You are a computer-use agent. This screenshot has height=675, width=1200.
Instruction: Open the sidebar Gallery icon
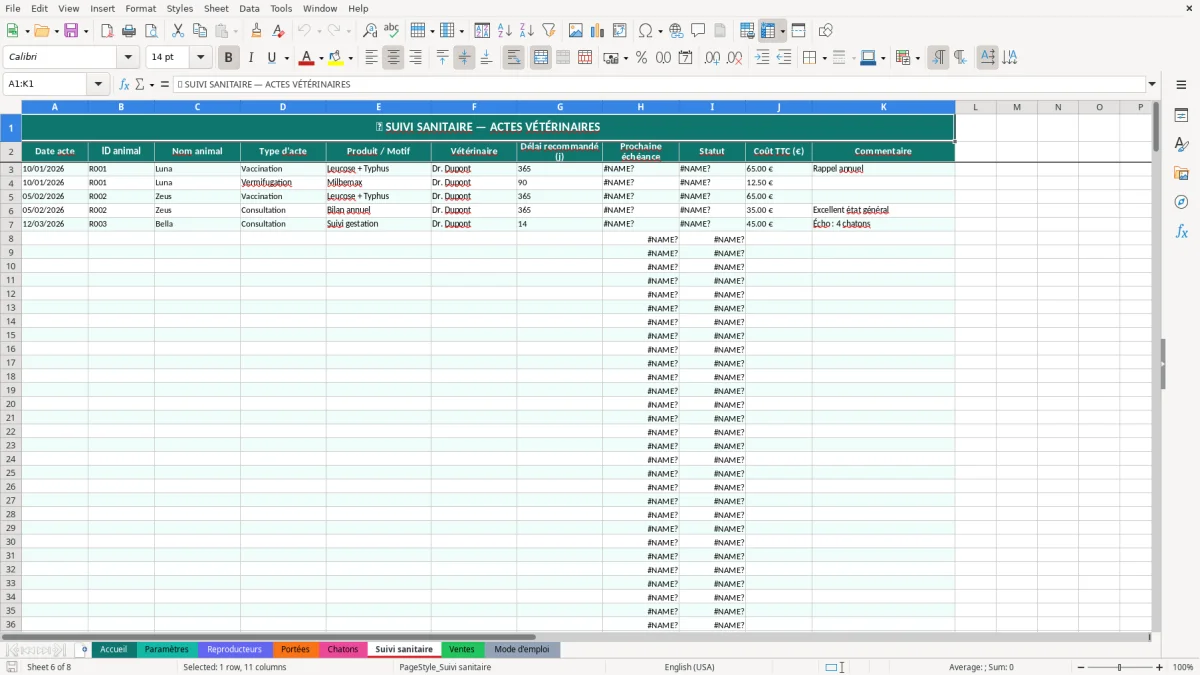coord(1181,174)
